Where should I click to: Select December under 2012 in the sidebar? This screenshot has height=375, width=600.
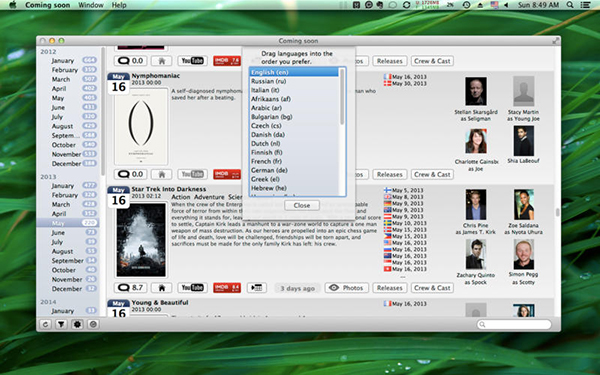(69, 163)
